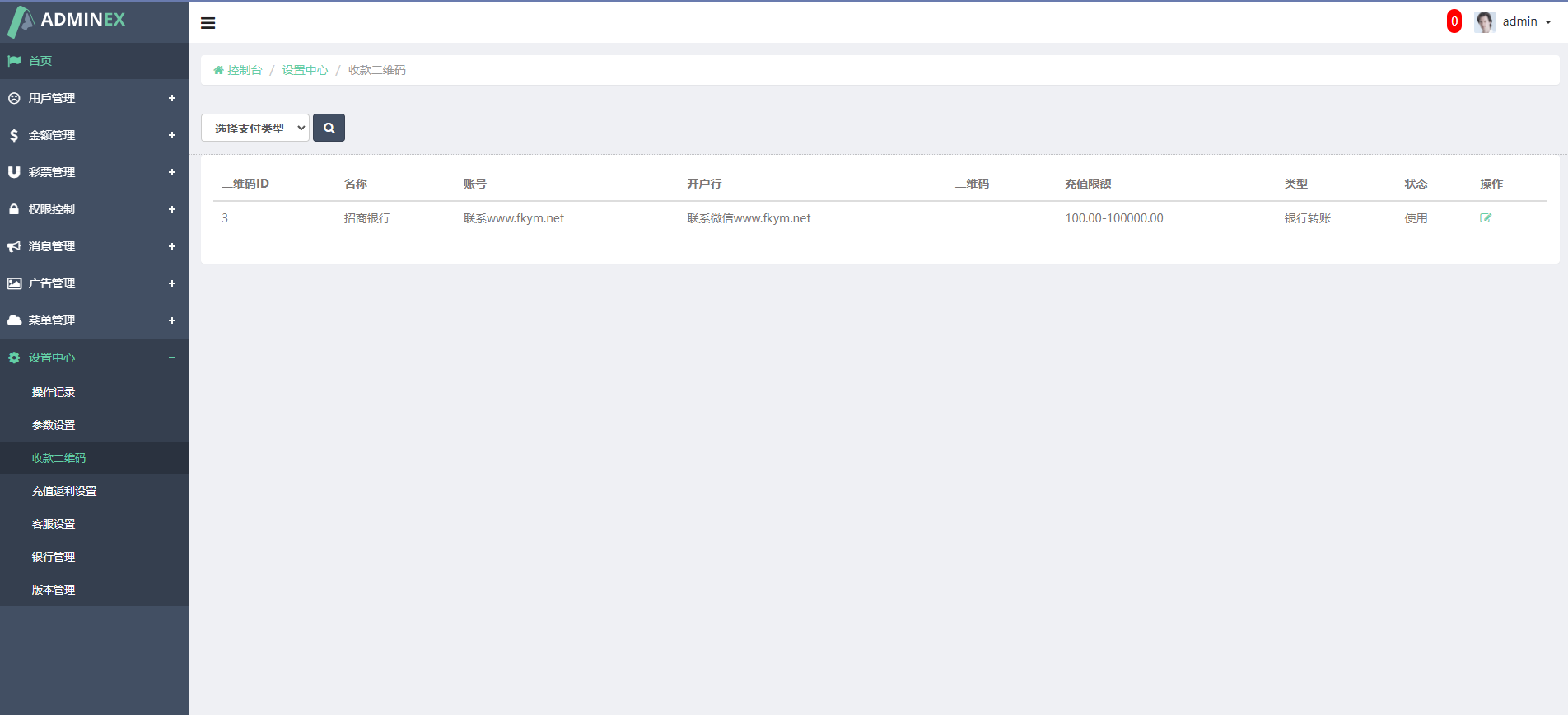
Task: Open the 选择支付类型 dropdown
Action: point(255,128)
